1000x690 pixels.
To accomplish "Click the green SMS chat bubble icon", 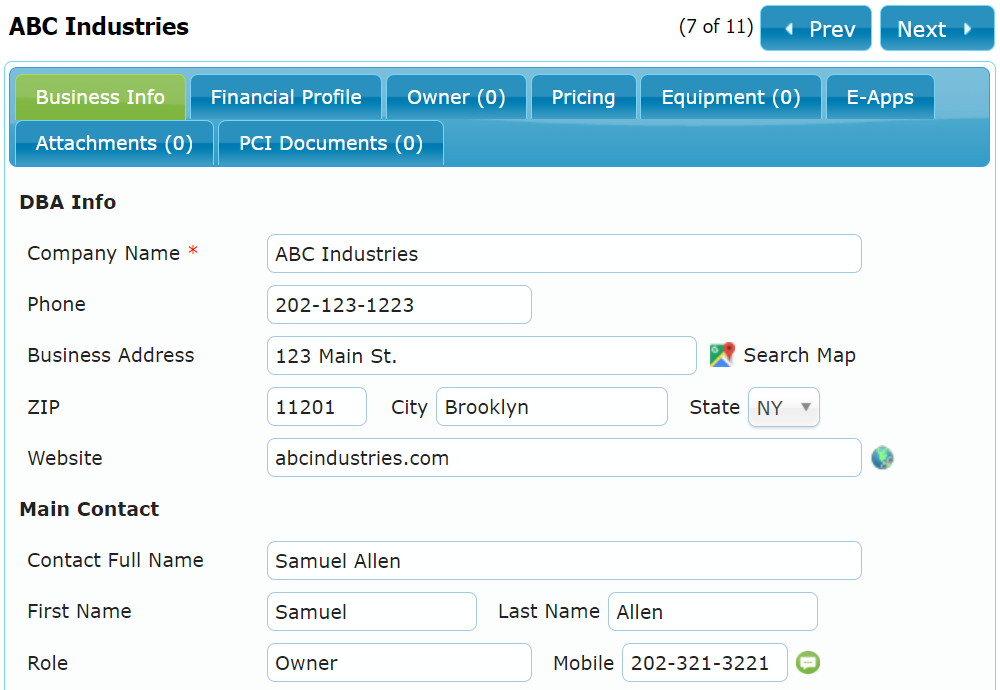I will 807,662.
